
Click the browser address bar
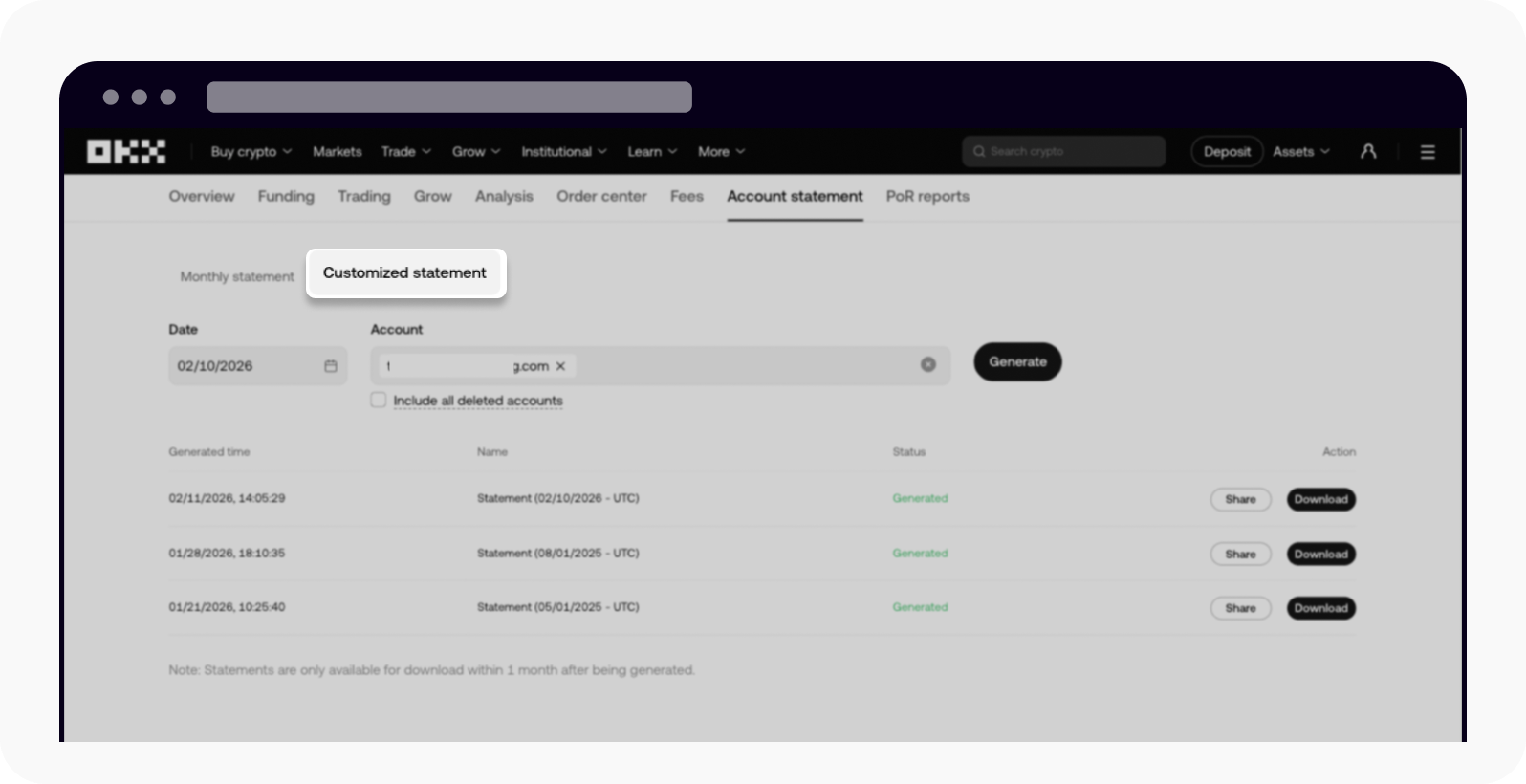pyautogui.click(x=449, y=97)
